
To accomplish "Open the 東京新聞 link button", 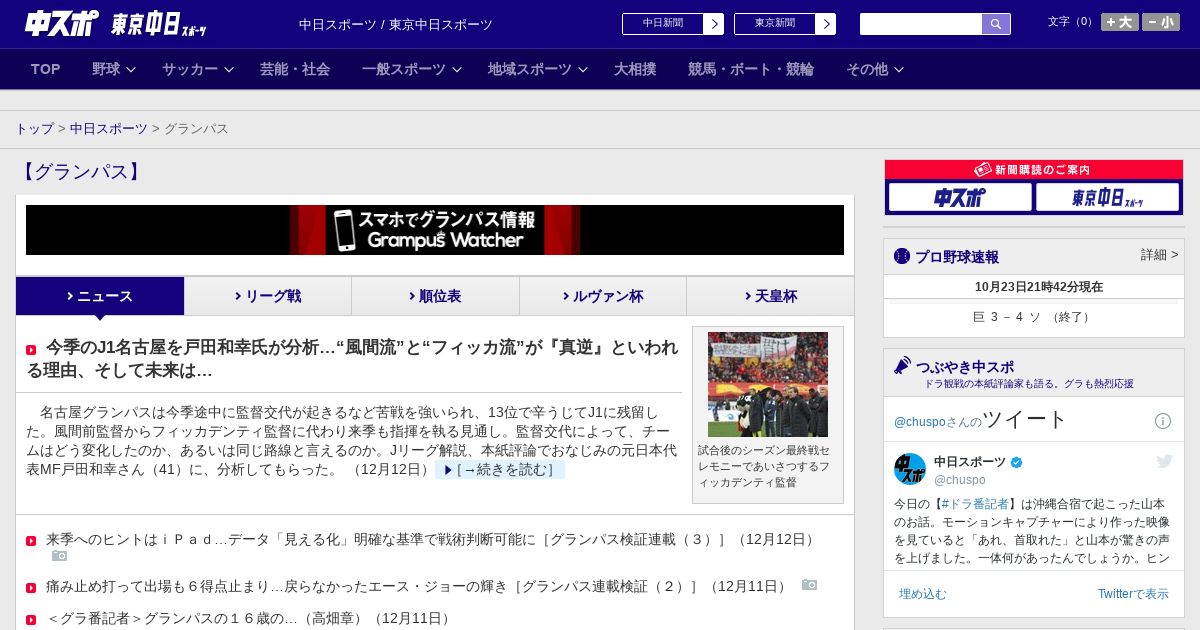I will [775, 24].
